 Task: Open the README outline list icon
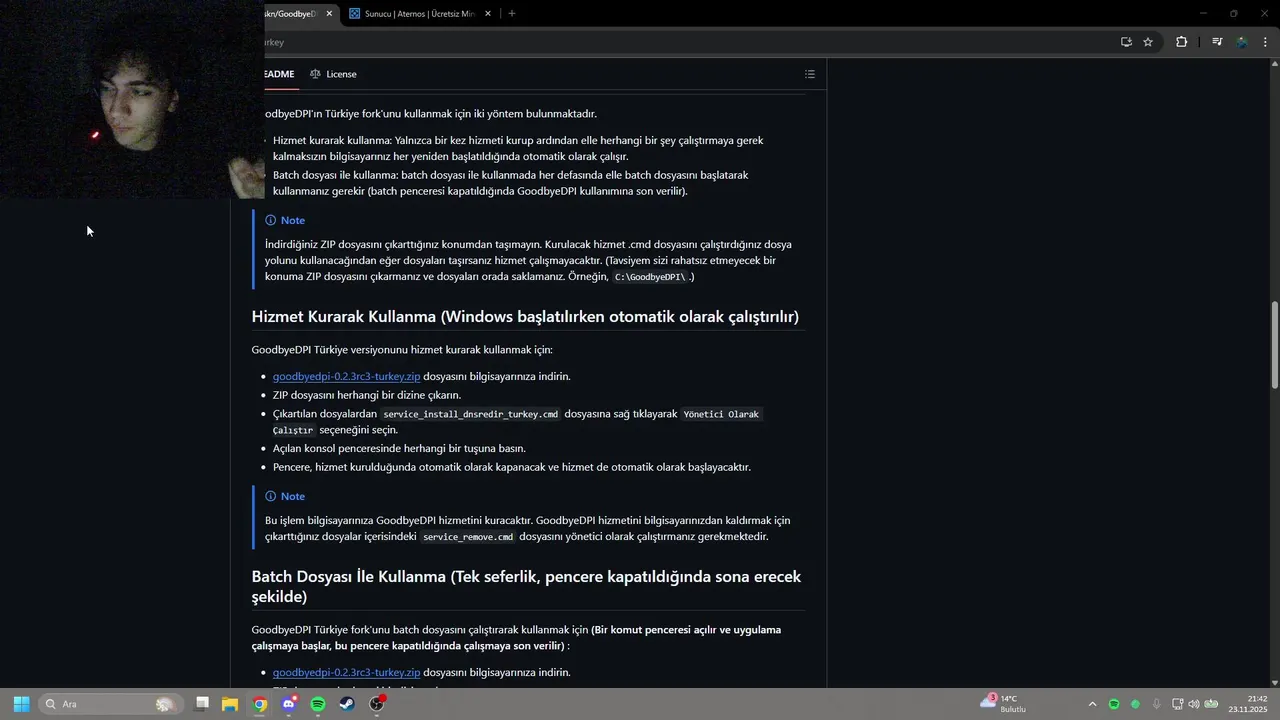810,74
